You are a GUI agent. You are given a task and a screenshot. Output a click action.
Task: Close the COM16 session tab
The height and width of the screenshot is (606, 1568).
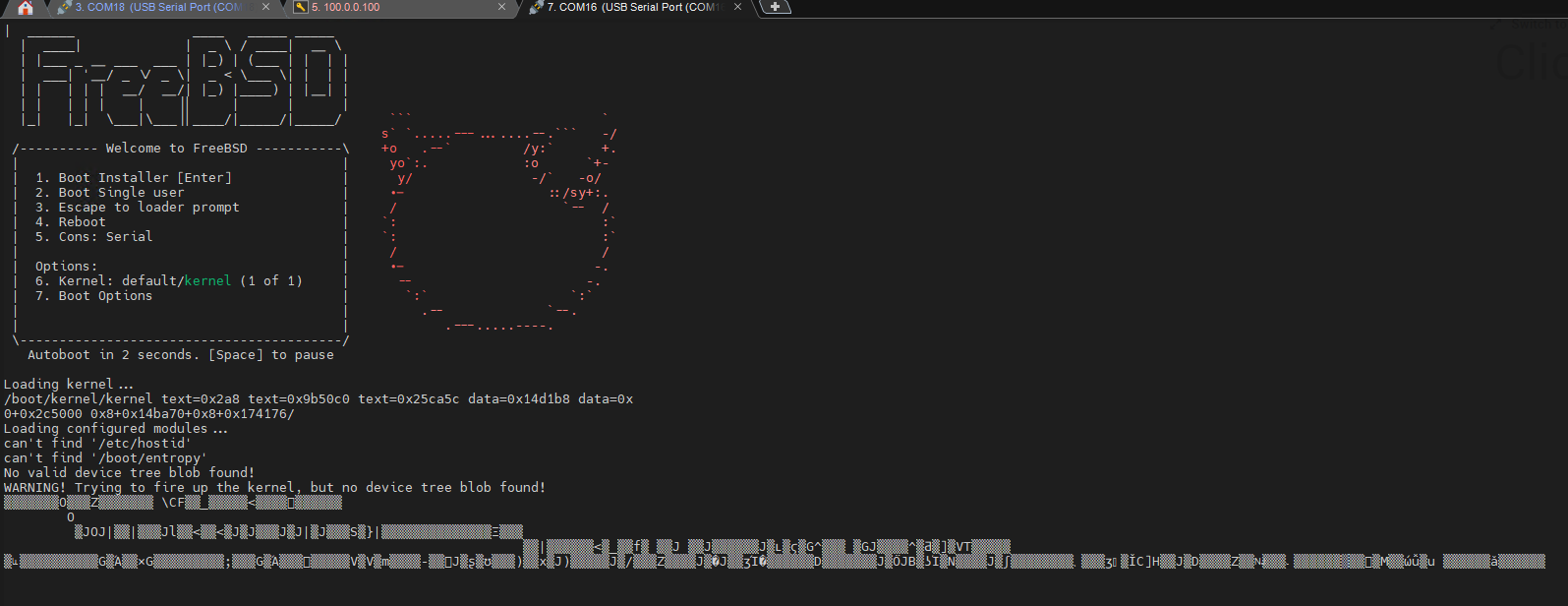click(737, 7)
